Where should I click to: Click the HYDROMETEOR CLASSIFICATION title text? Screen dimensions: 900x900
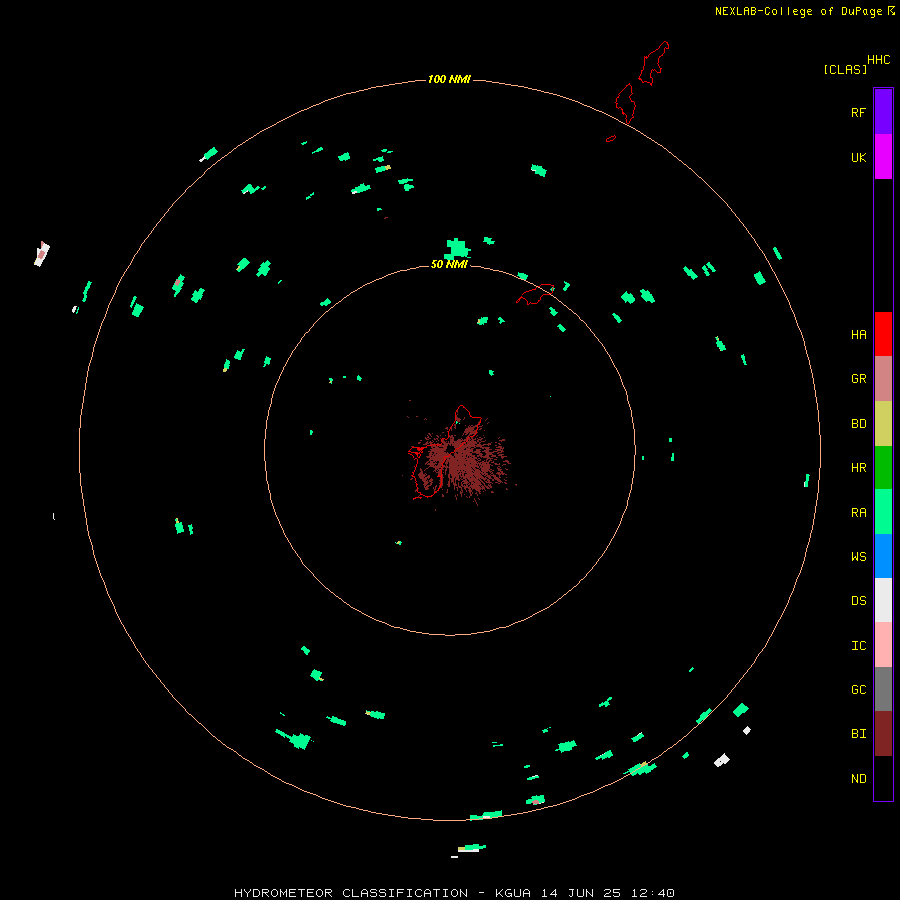click(x=351, y=893)
